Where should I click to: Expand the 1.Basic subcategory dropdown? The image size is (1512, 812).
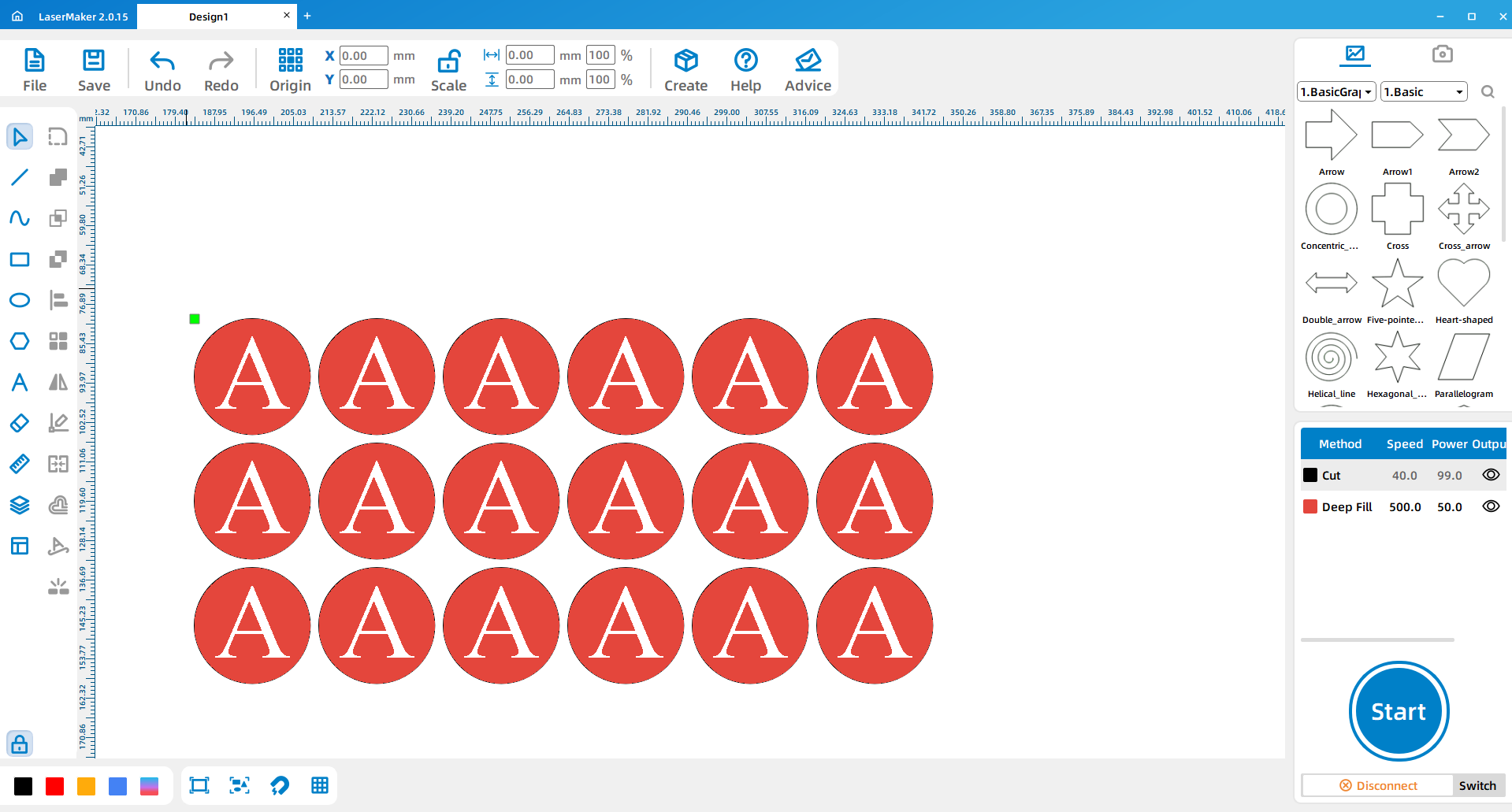(1424, 92)
